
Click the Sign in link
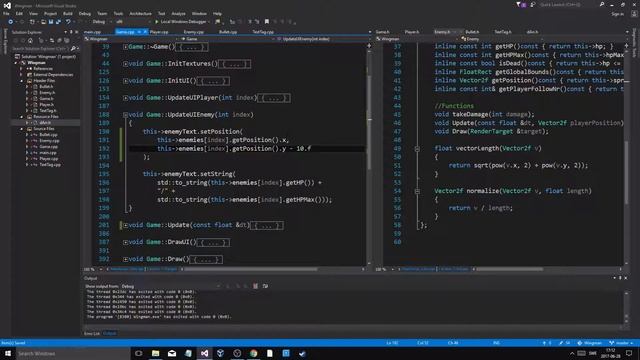coord(618,14)
